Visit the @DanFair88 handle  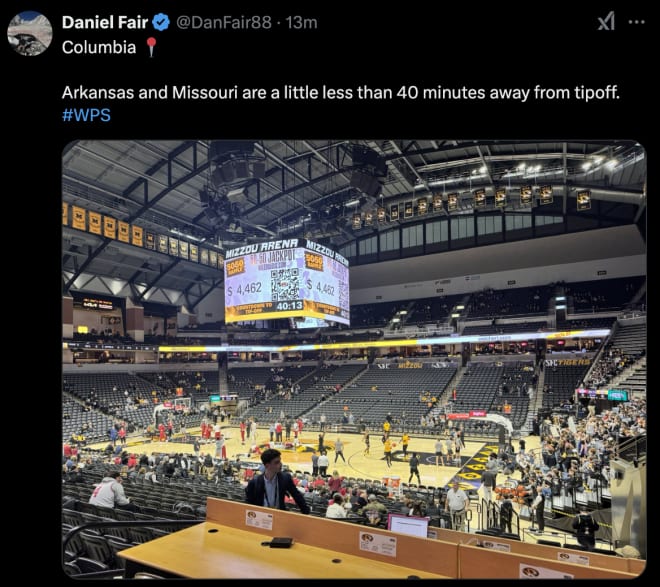pos(224,22)
